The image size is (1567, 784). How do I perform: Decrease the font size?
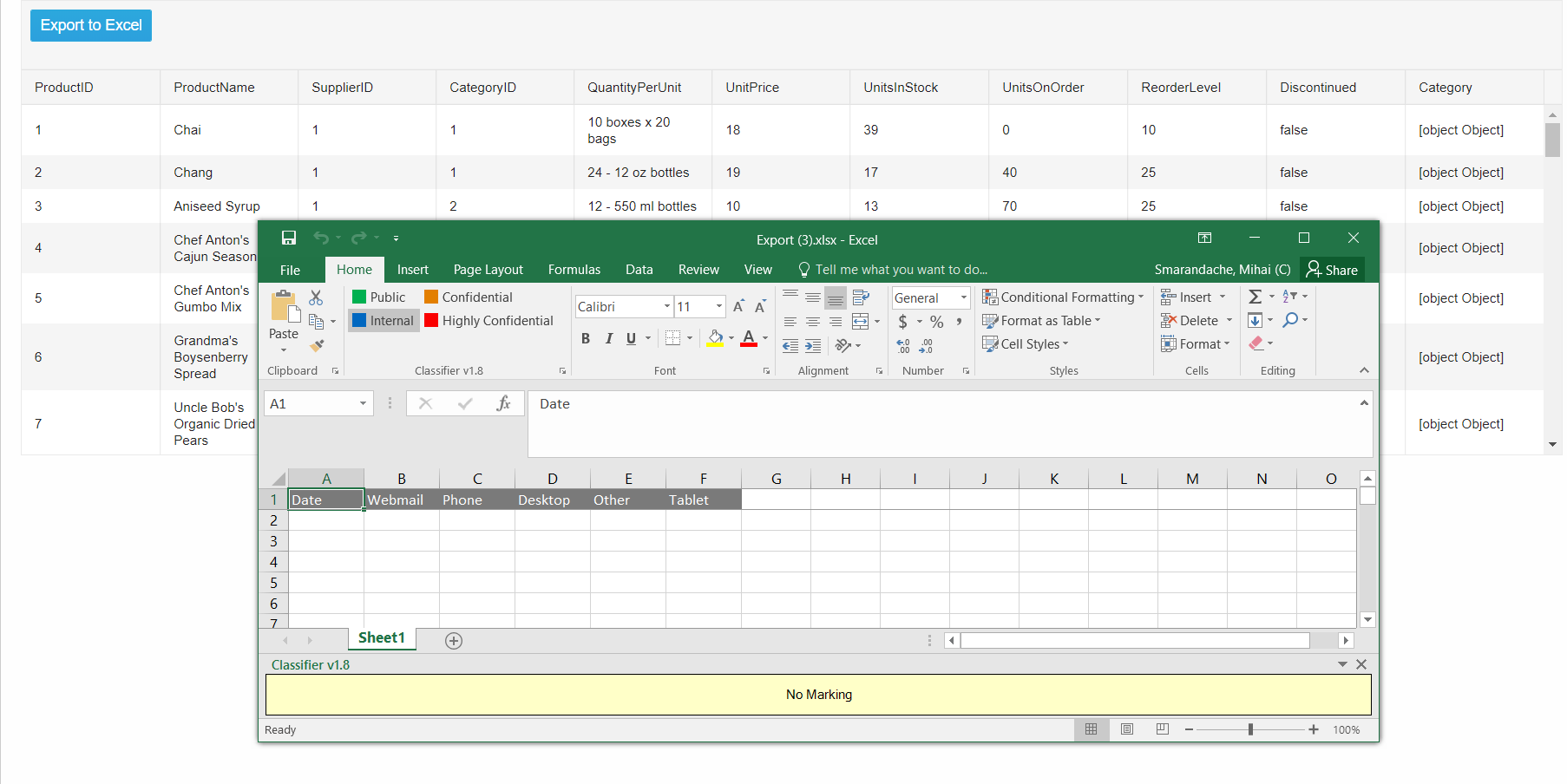click(759, 306)
